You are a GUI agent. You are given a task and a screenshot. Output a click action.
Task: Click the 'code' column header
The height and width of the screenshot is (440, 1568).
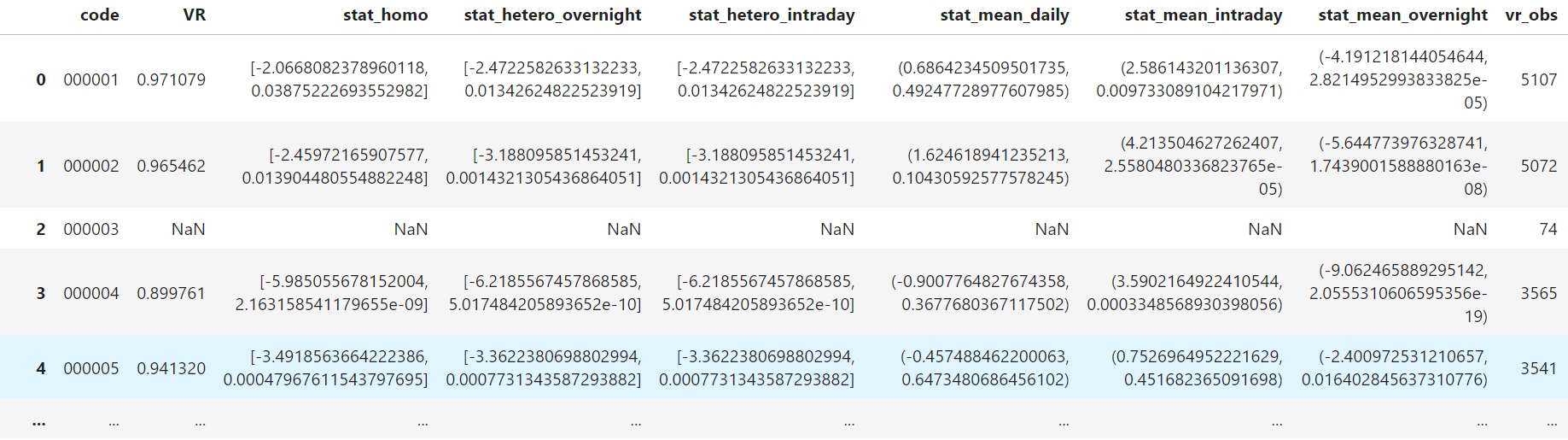click(x=99, y=15)
